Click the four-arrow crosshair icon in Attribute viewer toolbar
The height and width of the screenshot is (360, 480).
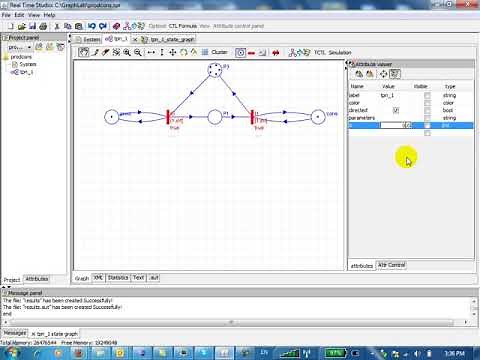point(383,74)
